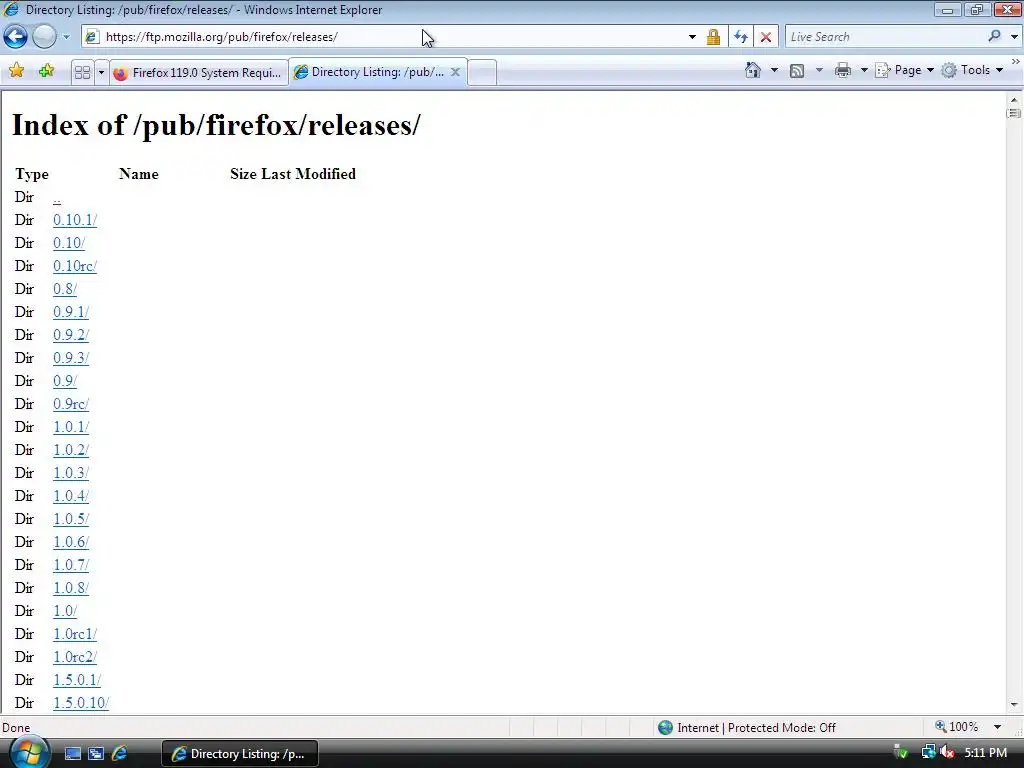Click the vertical scrollbar down arrow

[x=1014, y=705]
